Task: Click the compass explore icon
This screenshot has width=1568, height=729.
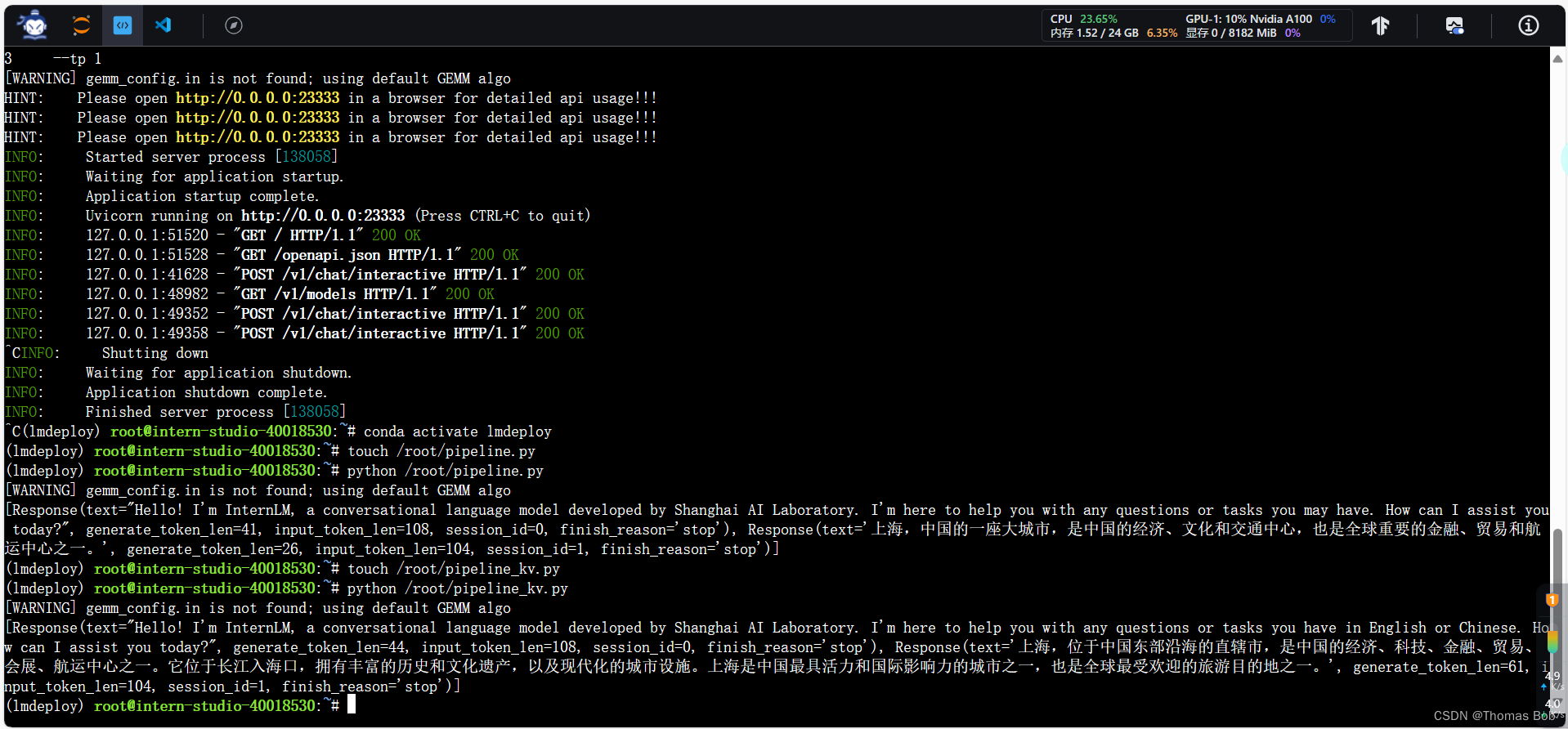Action: click(x=234, y=25)
